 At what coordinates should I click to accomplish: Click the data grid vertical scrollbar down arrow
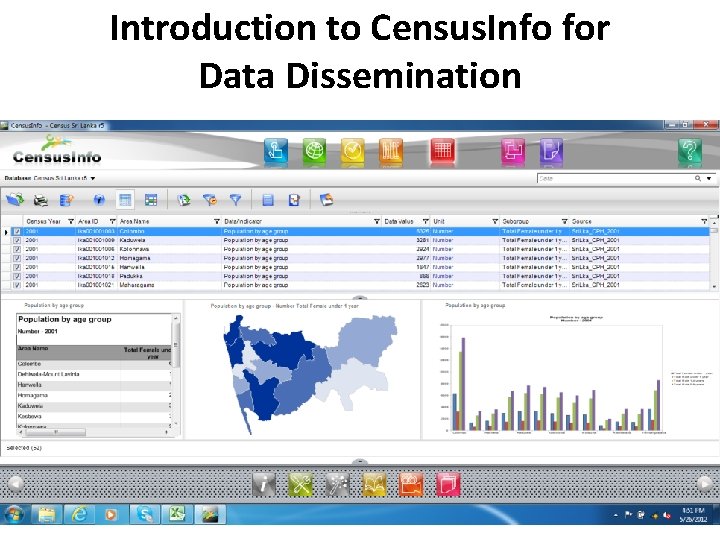point(714,287)
